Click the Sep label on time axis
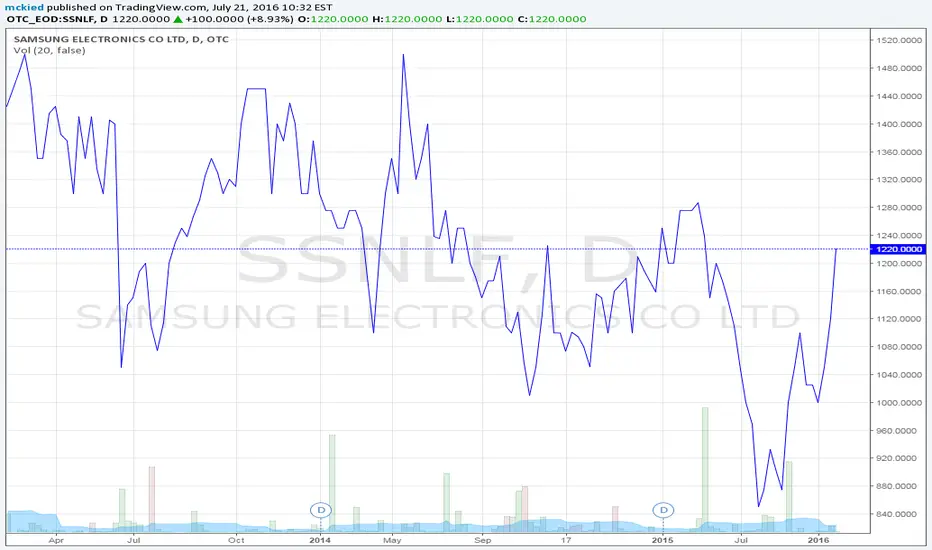The height and width of the screenshot is (550, 932). coord(483,540)
